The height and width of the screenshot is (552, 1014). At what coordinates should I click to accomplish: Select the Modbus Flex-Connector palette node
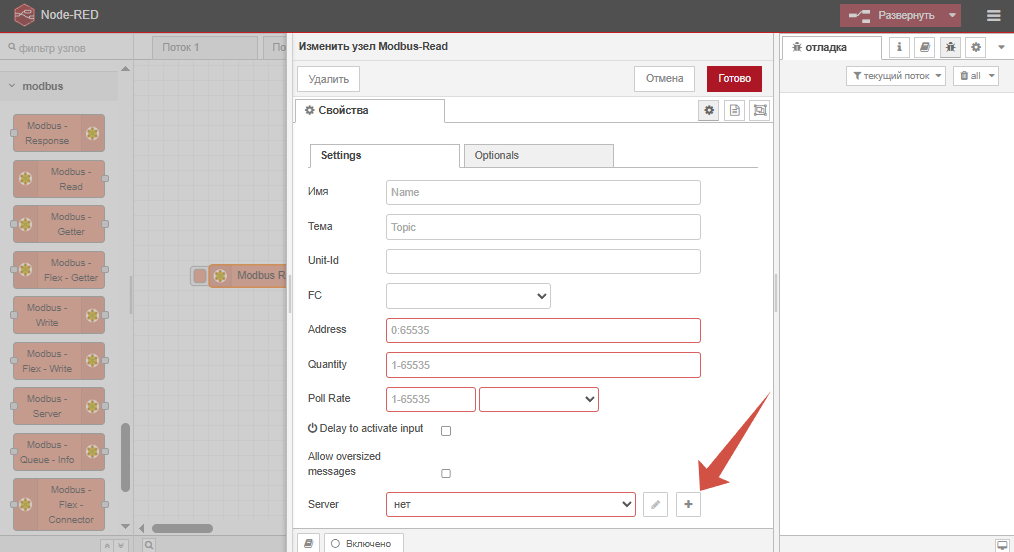click(x=59, y=505)
